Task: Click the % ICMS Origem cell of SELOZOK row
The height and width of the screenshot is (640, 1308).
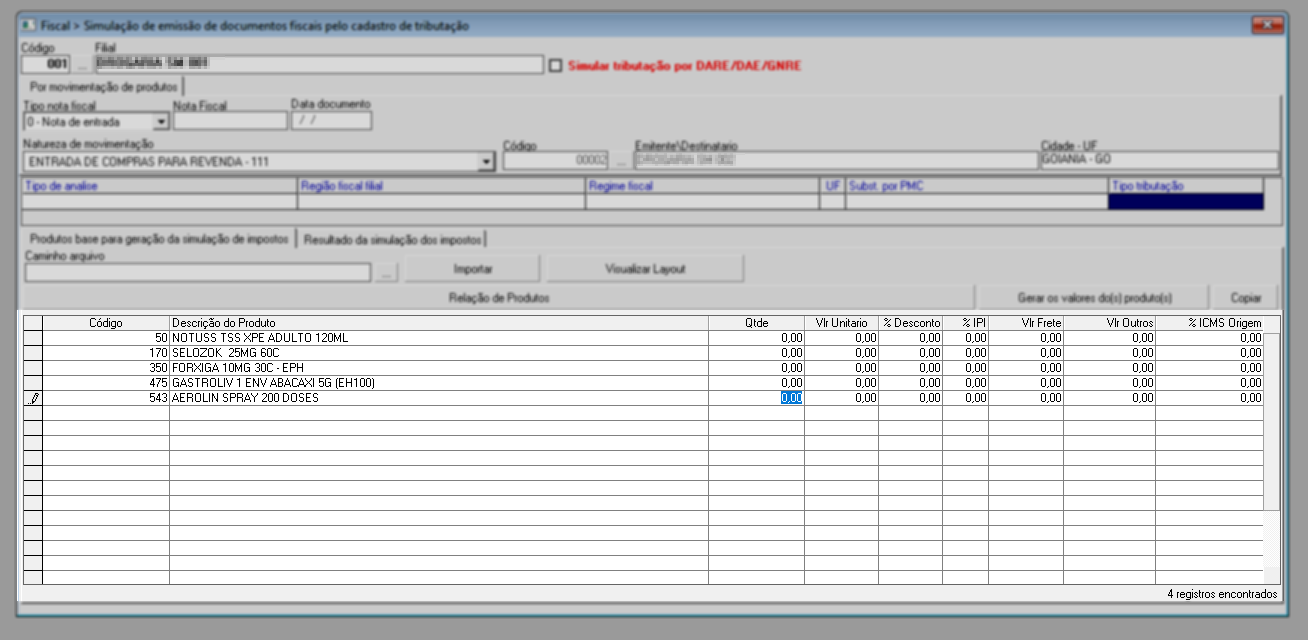Action: pyautogui.click(x=1209, y=353)
